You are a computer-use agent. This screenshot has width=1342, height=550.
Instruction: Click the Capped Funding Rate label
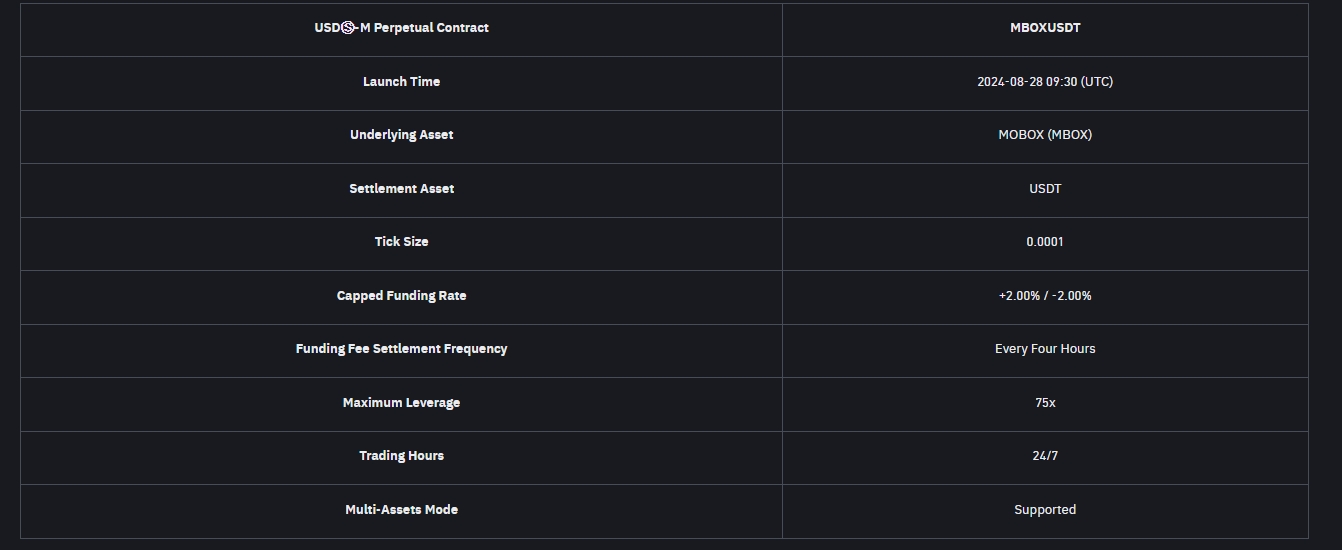click(401, 296)
